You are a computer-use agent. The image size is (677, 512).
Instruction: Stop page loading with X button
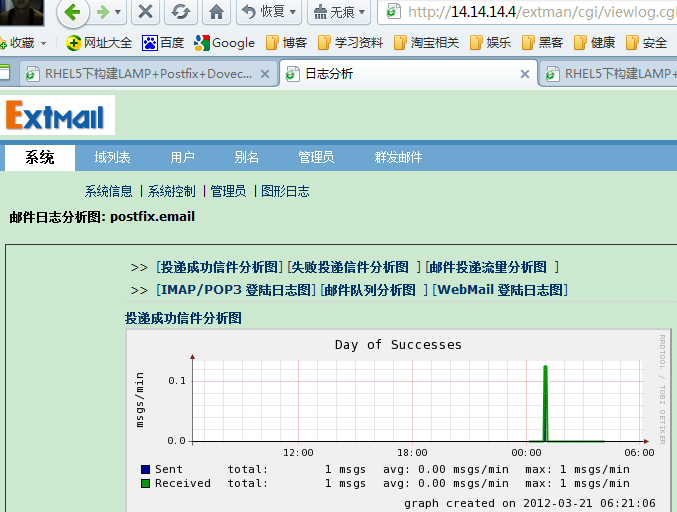coord(145,12)
